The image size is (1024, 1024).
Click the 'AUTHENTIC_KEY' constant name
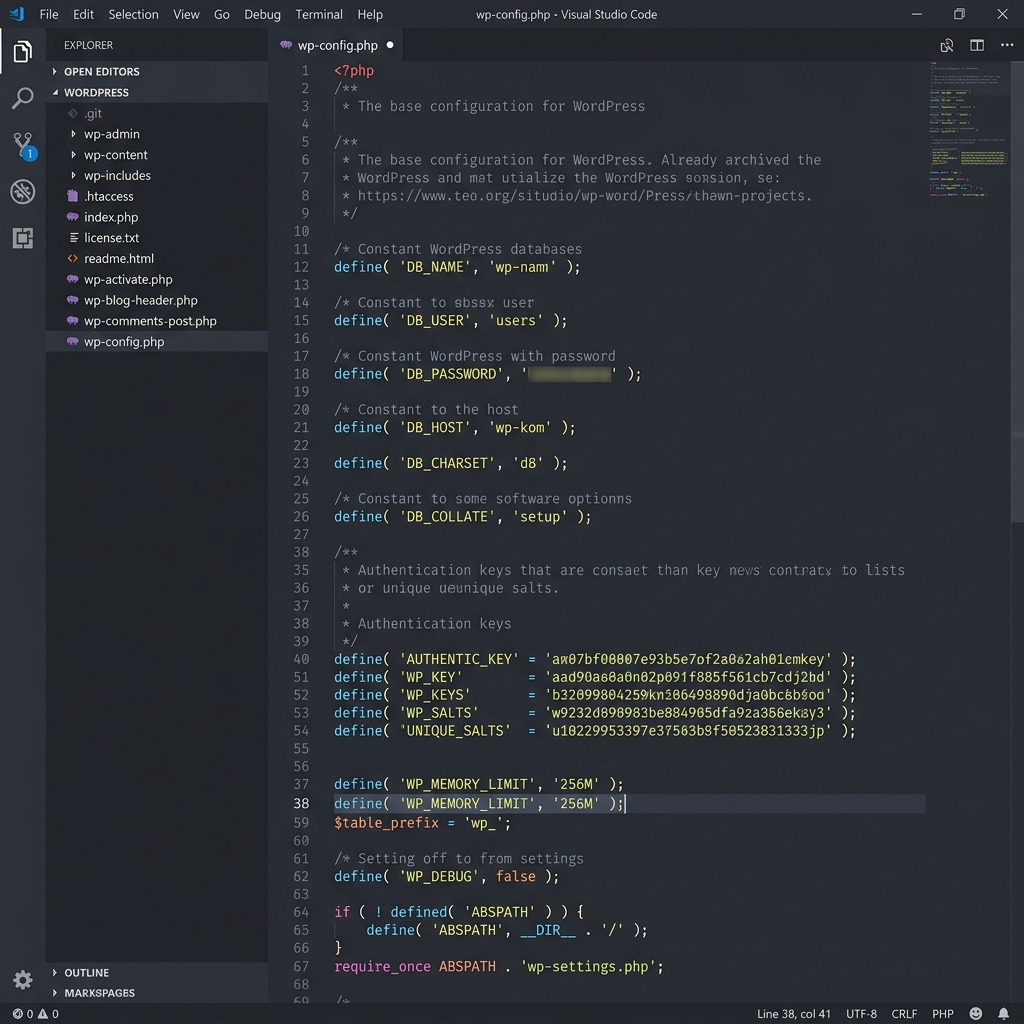(458, 659)
